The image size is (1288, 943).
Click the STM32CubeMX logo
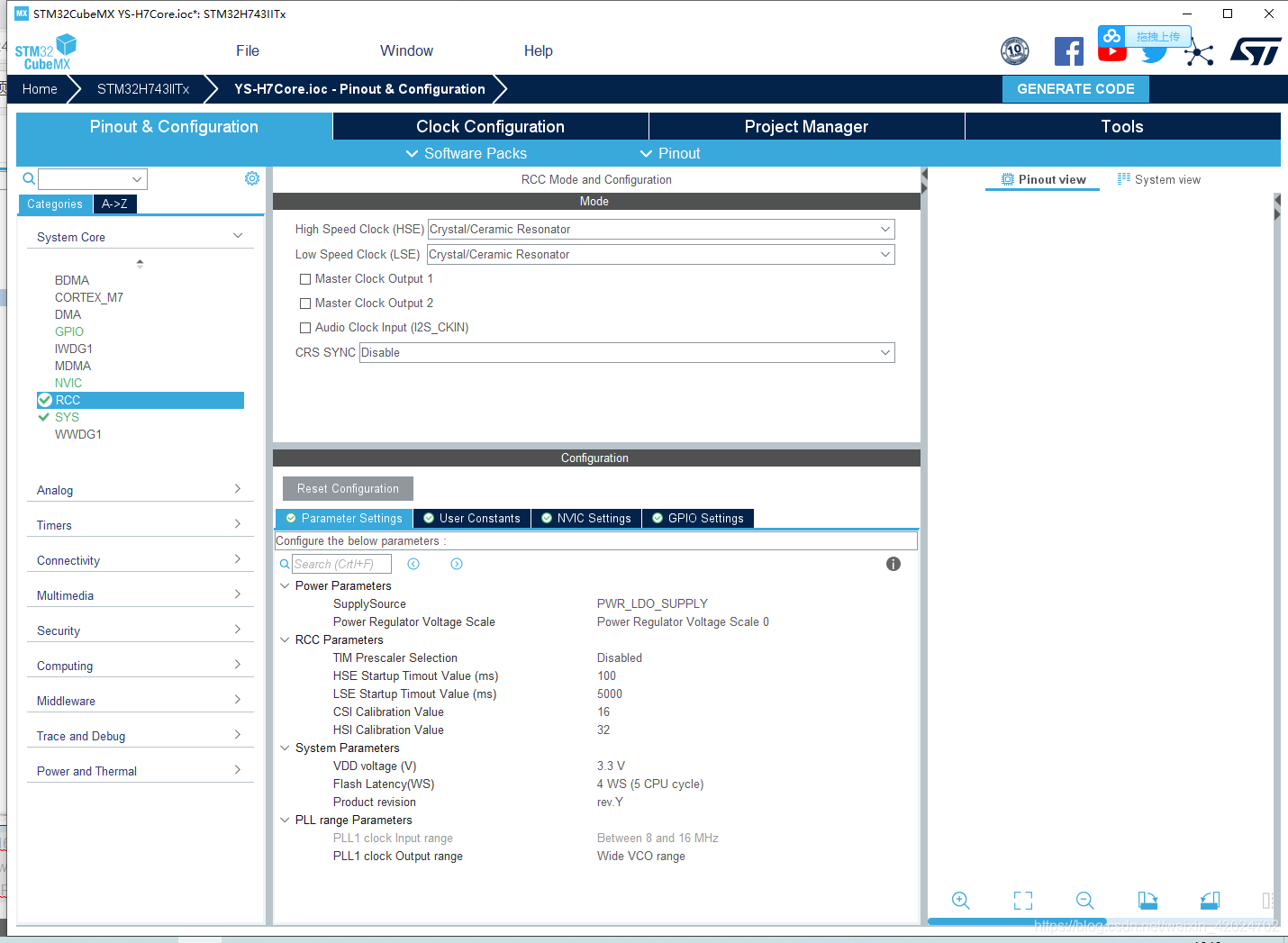click(45, 52)
